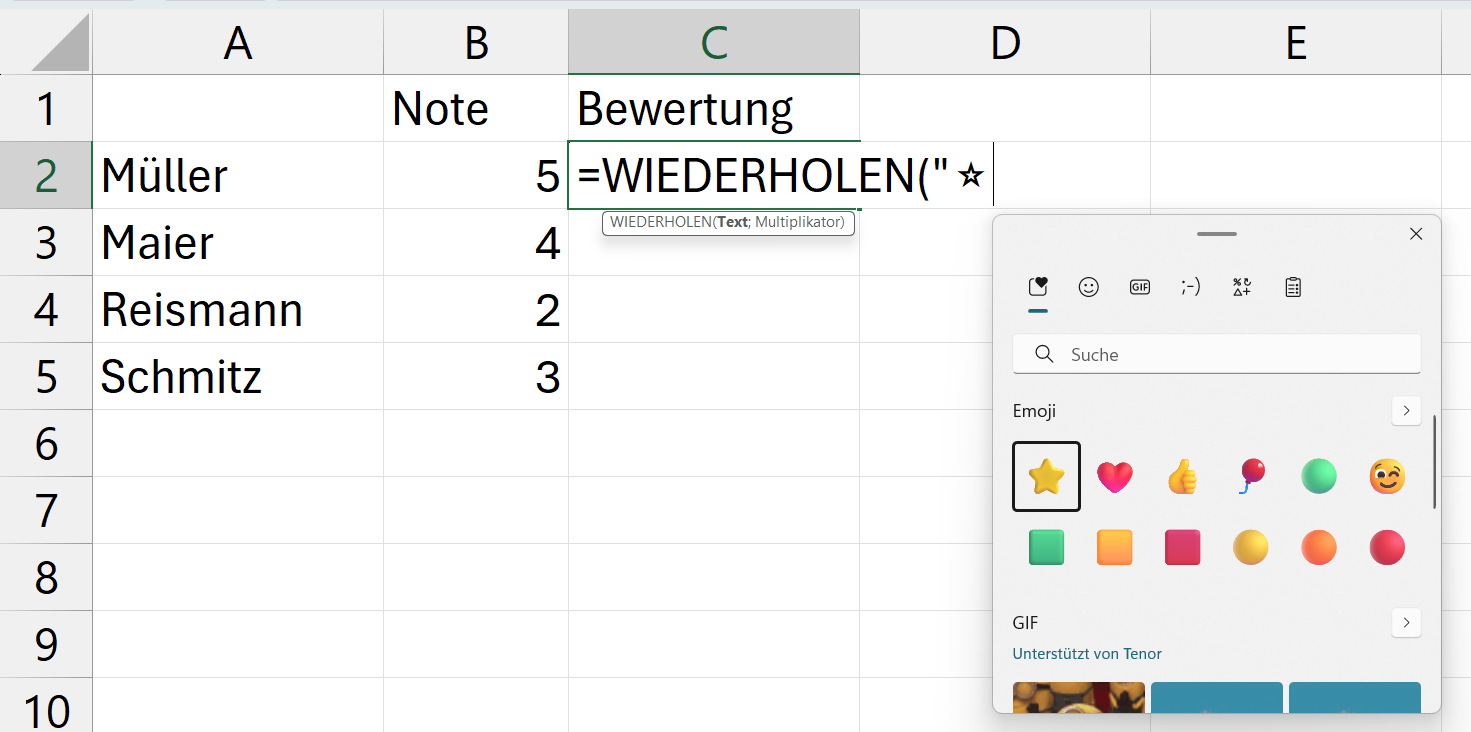The image size is (1471, 732).
Task: Open the Symbols tab
Action: click(x=1241, y=287)
